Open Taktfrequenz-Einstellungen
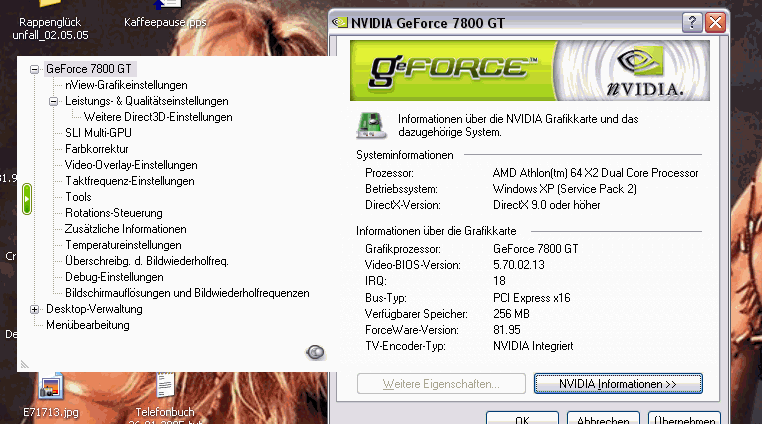762x424 pixels. (130, 181)
